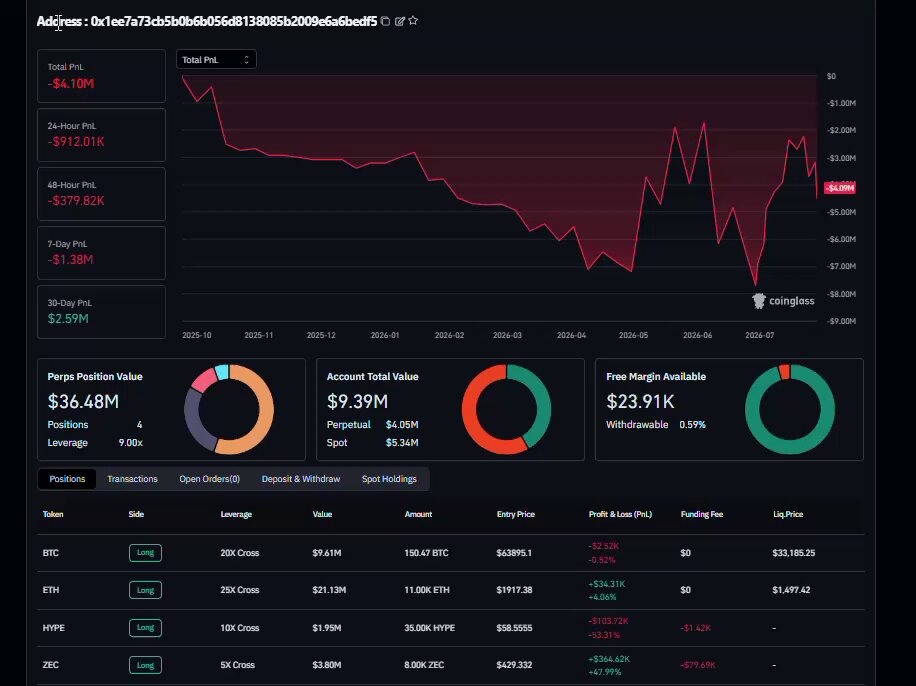916x686 pixels.
Task: Click the Long badge on BTC row
Action: point(145,553)
